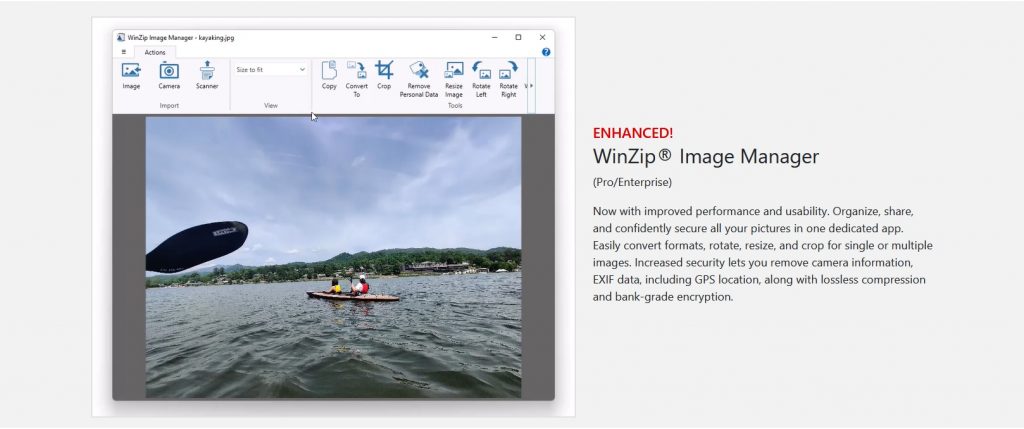Import a picture with the Image icon
The width and height of the screenshot is (1024, 429).
pyautogui.click(x=131, y=75)
